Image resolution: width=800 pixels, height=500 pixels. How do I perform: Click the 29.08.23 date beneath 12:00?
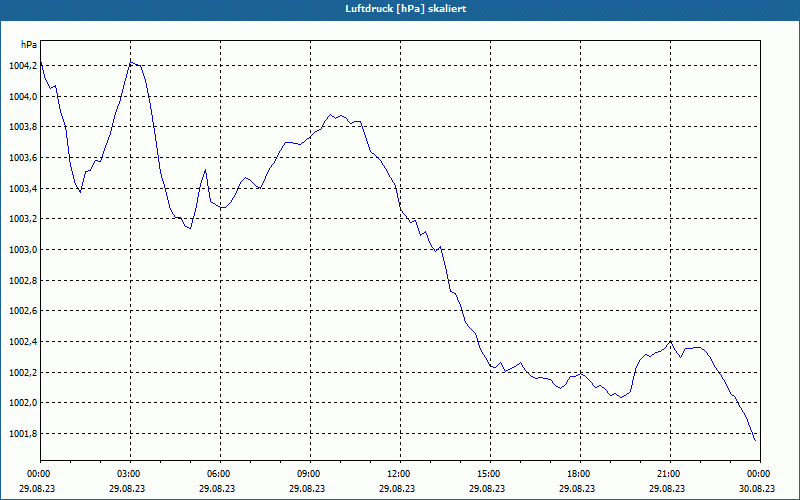(397, 488)
